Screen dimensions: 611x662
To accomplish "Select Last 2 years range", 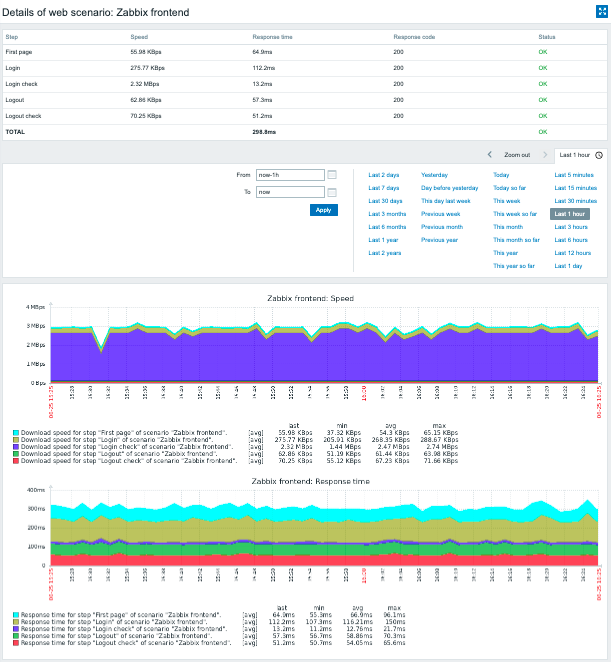I will tap(385, 253).
